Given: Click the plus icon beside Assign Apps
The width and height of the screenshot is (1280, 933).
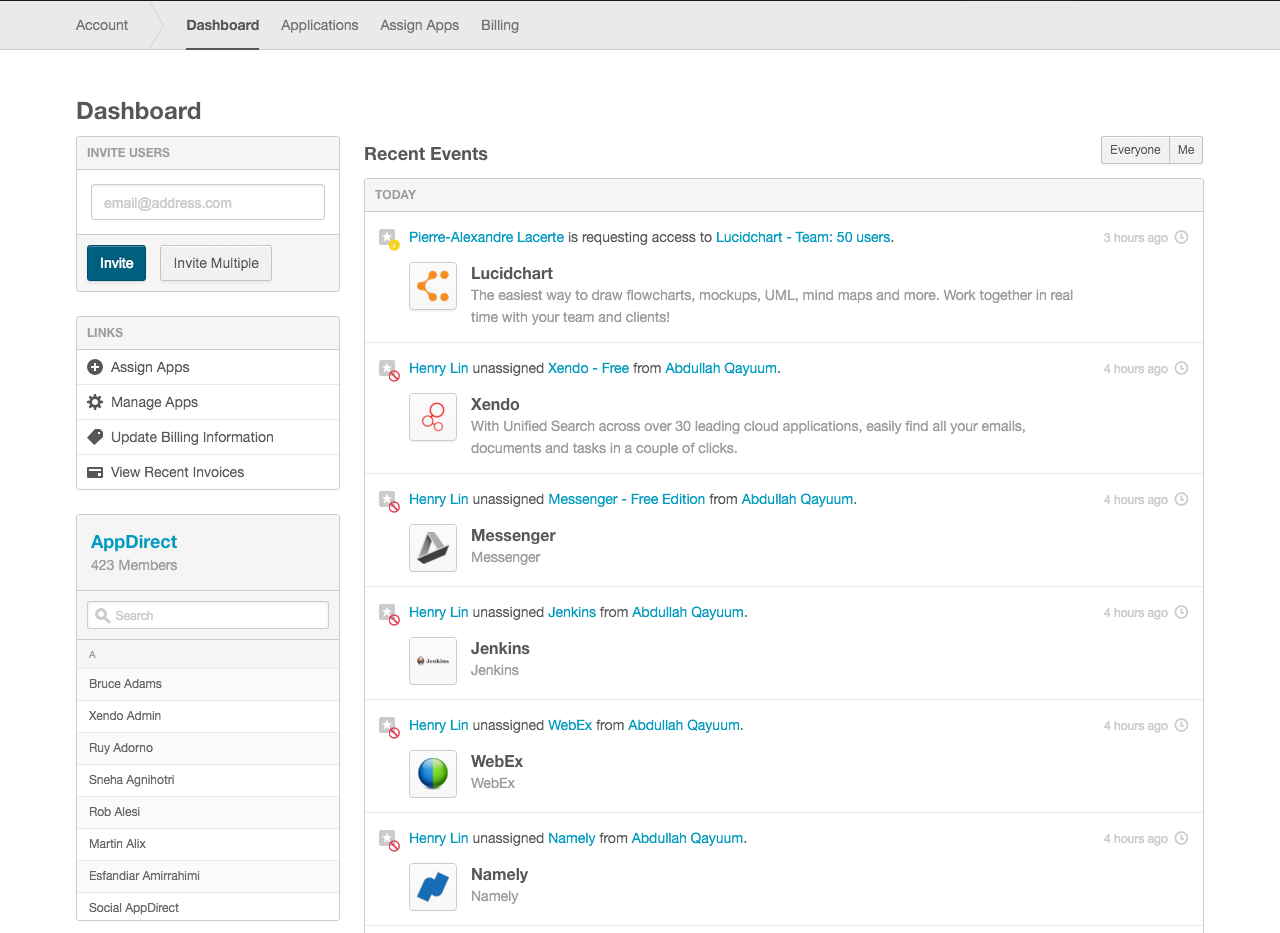Looking at the screenshot, I should pyautogui.click(x=95, y=367).
